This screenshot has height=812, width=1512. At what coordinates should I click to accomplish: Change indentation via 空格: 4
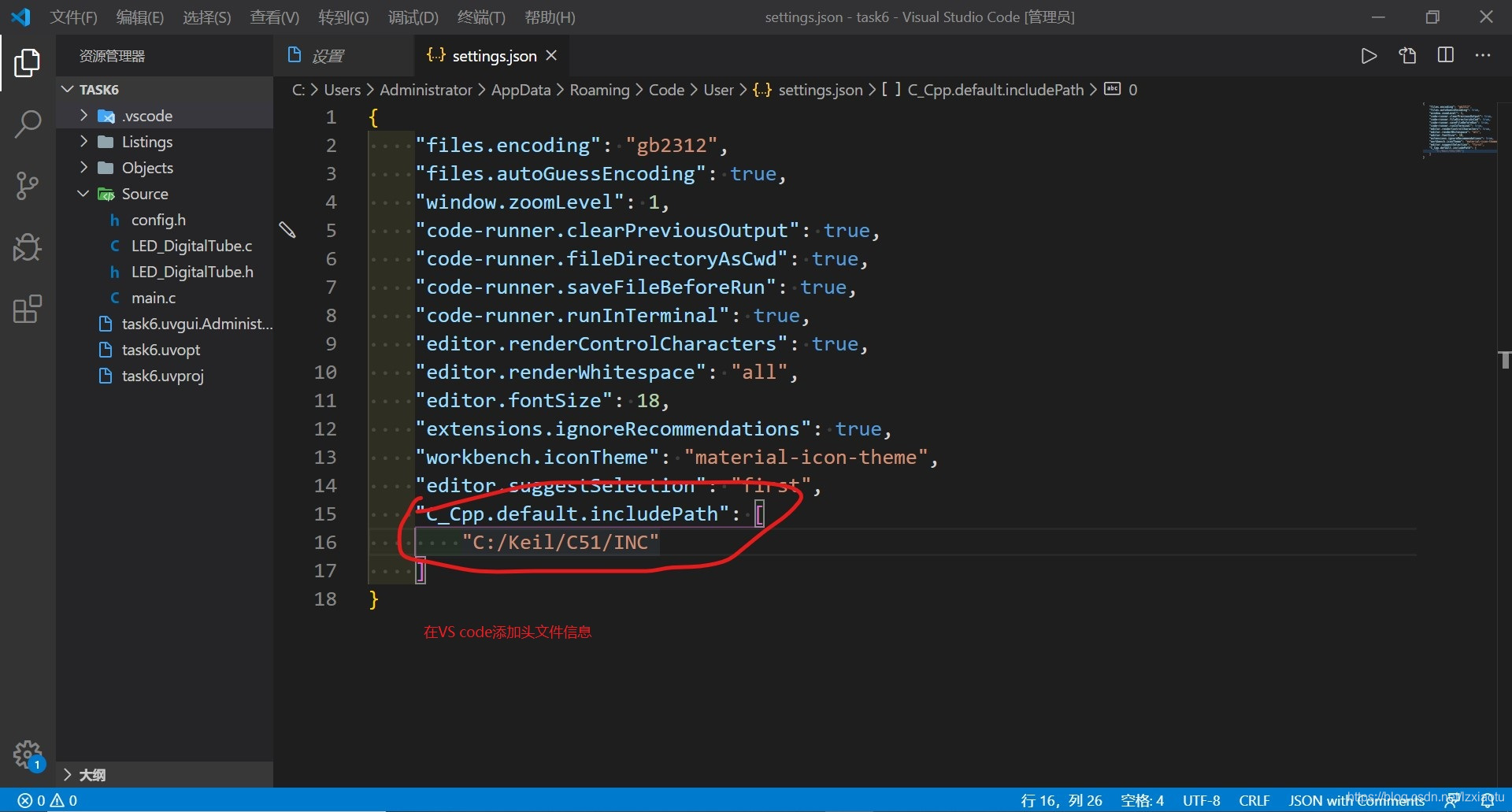[1142, 800]
